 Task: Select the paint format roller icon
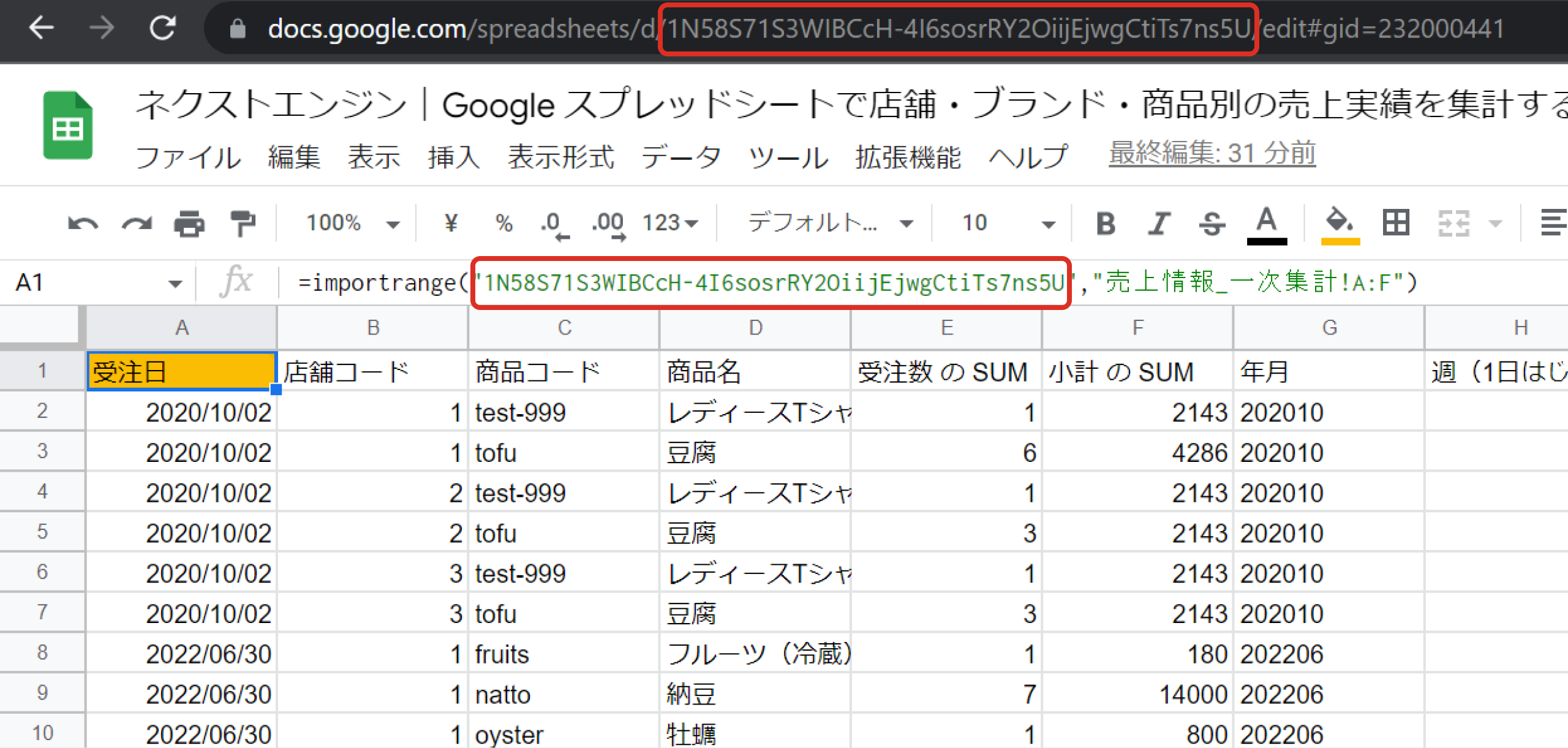point(243,224)
